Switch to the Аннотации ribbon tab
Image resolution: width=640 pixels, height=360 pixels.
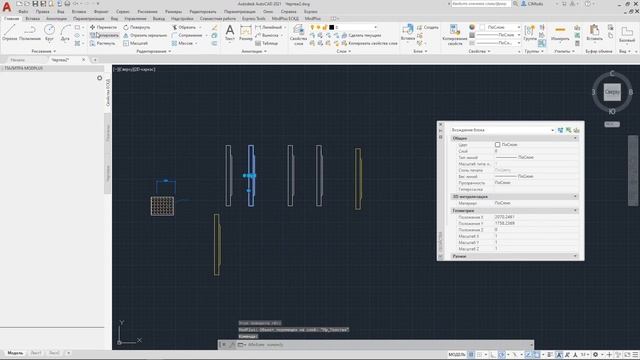click(56, 18)
